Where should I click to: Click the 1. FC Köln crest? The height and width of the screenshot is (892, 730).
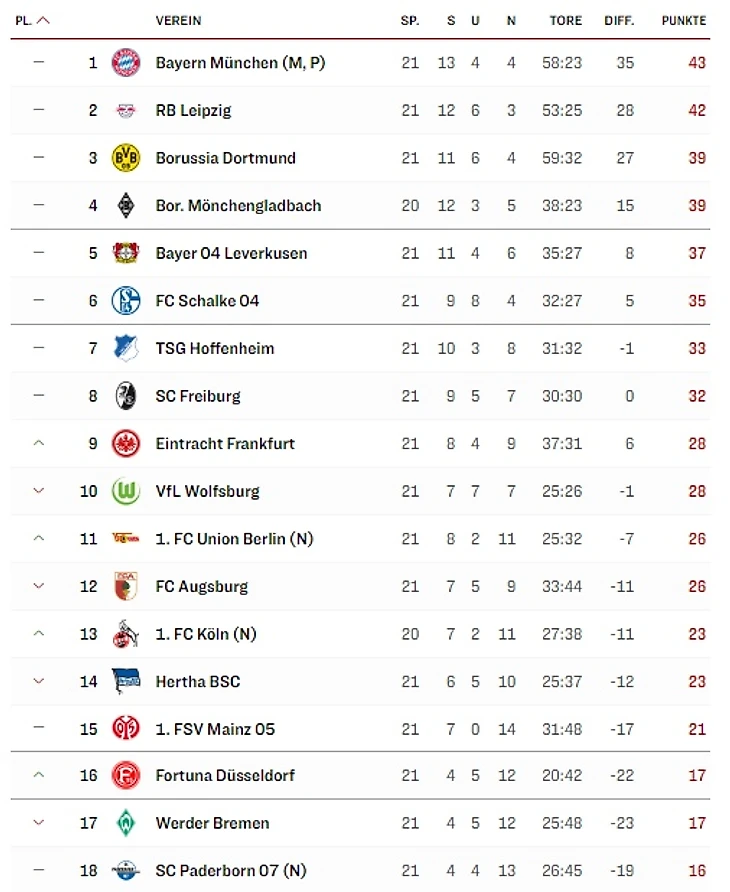[126, 634]
